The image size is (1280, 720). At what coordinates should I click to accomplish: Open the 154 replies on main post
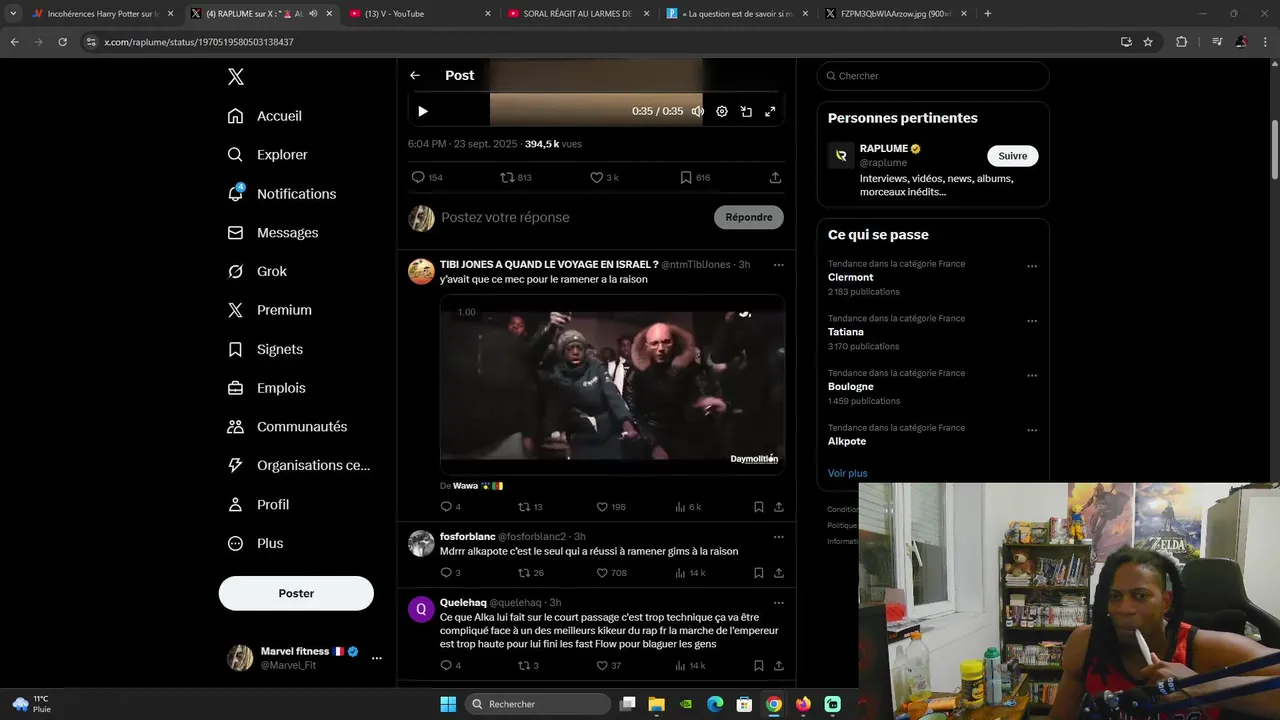tap(427, 177)
